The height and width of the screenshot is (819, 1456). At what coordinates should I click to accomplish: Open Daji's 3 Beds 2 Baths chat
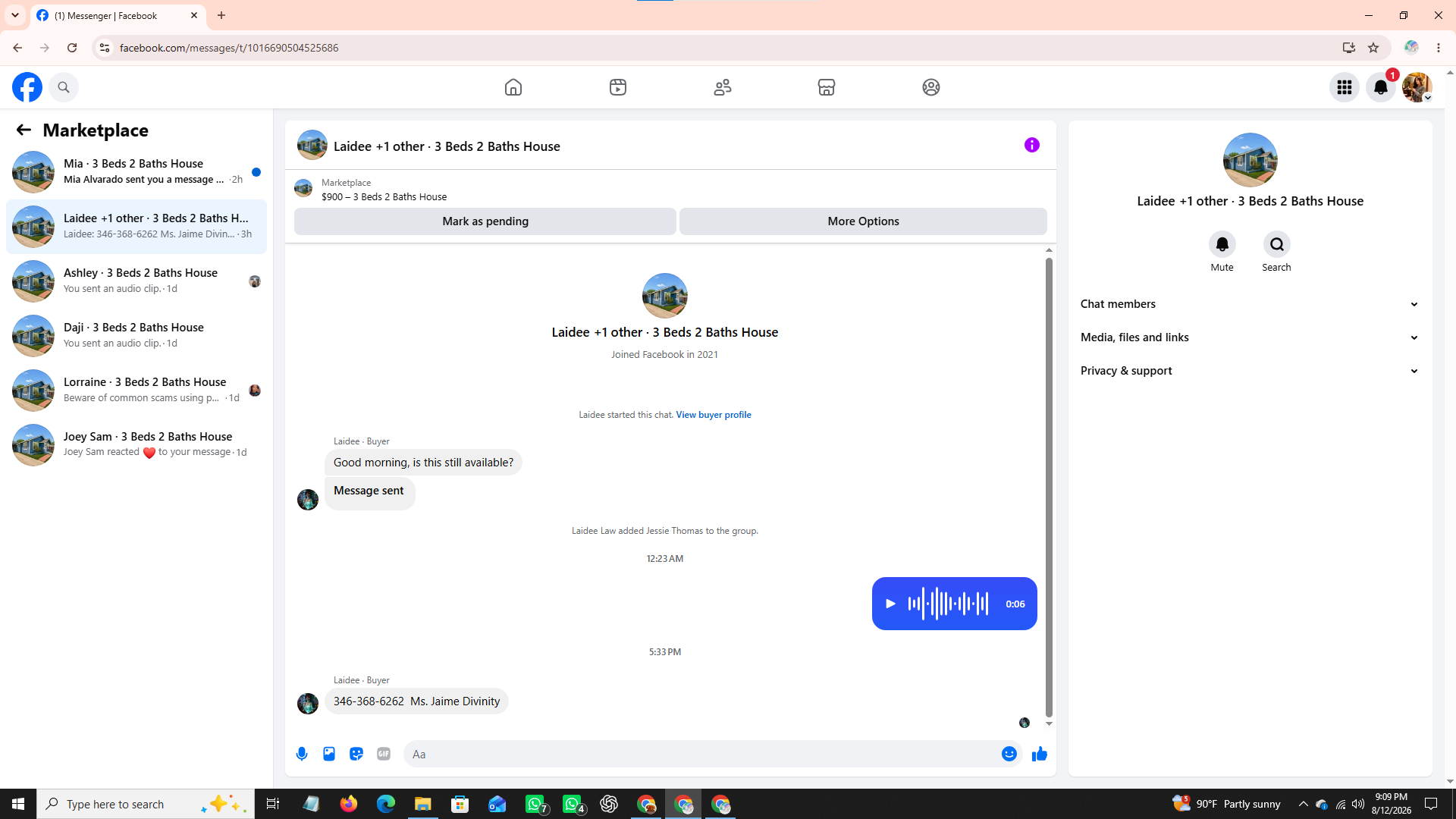tap(136, 335)
